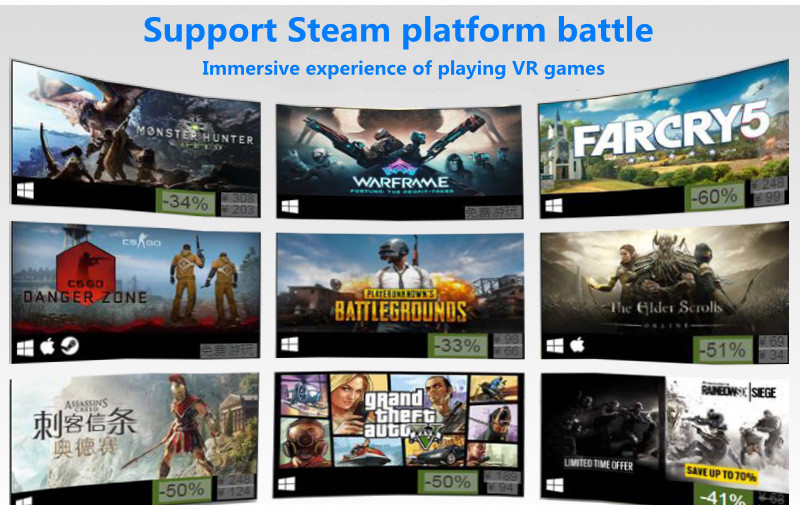This screenshot has height=505, width=800.
Task: Click the -34% discount on Monster Hunter
Action: [x=186, y=203]
